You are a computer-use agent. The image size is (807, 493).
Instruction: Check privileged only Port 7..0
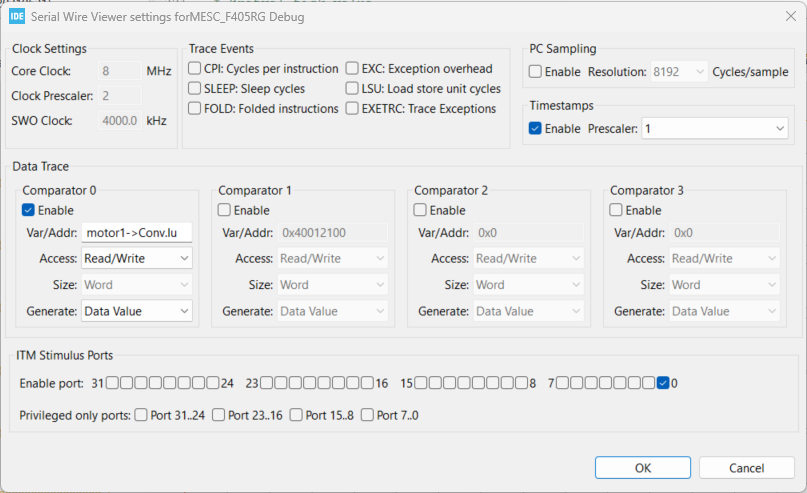click(x=367, y=415)
